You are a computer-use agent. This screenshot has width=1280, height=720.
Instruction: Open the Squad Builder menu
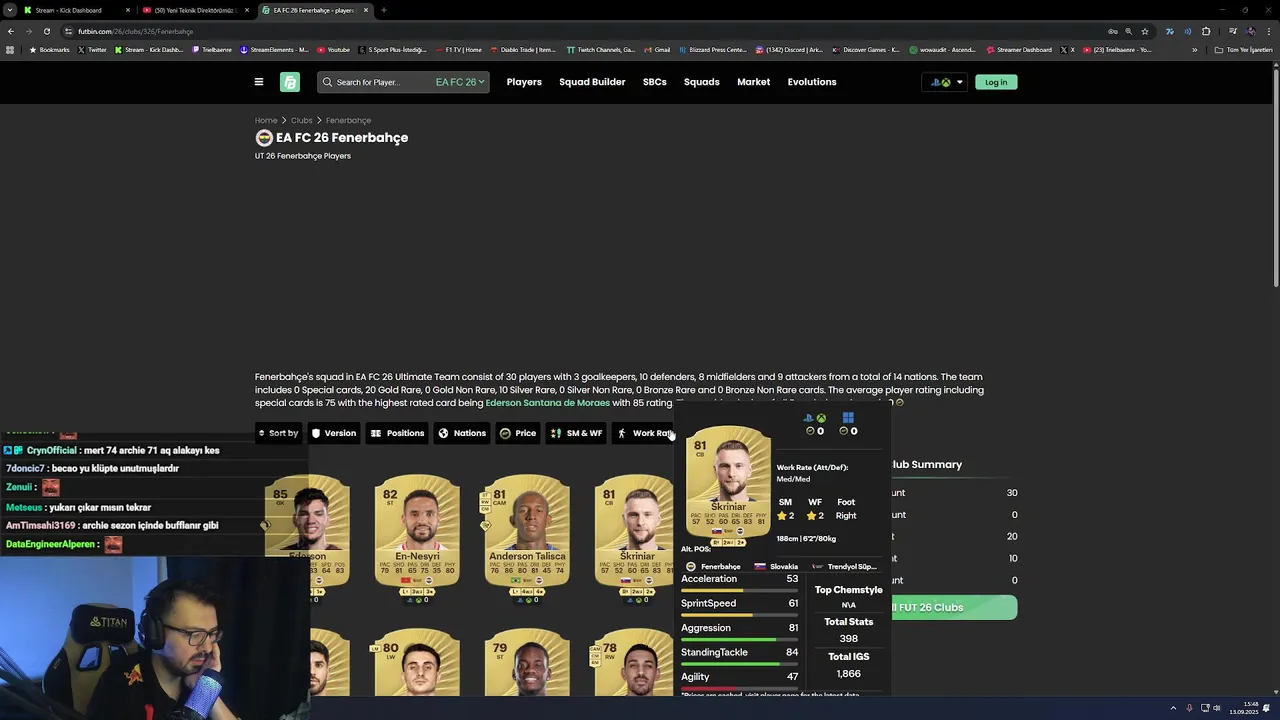tap(592, 82)
